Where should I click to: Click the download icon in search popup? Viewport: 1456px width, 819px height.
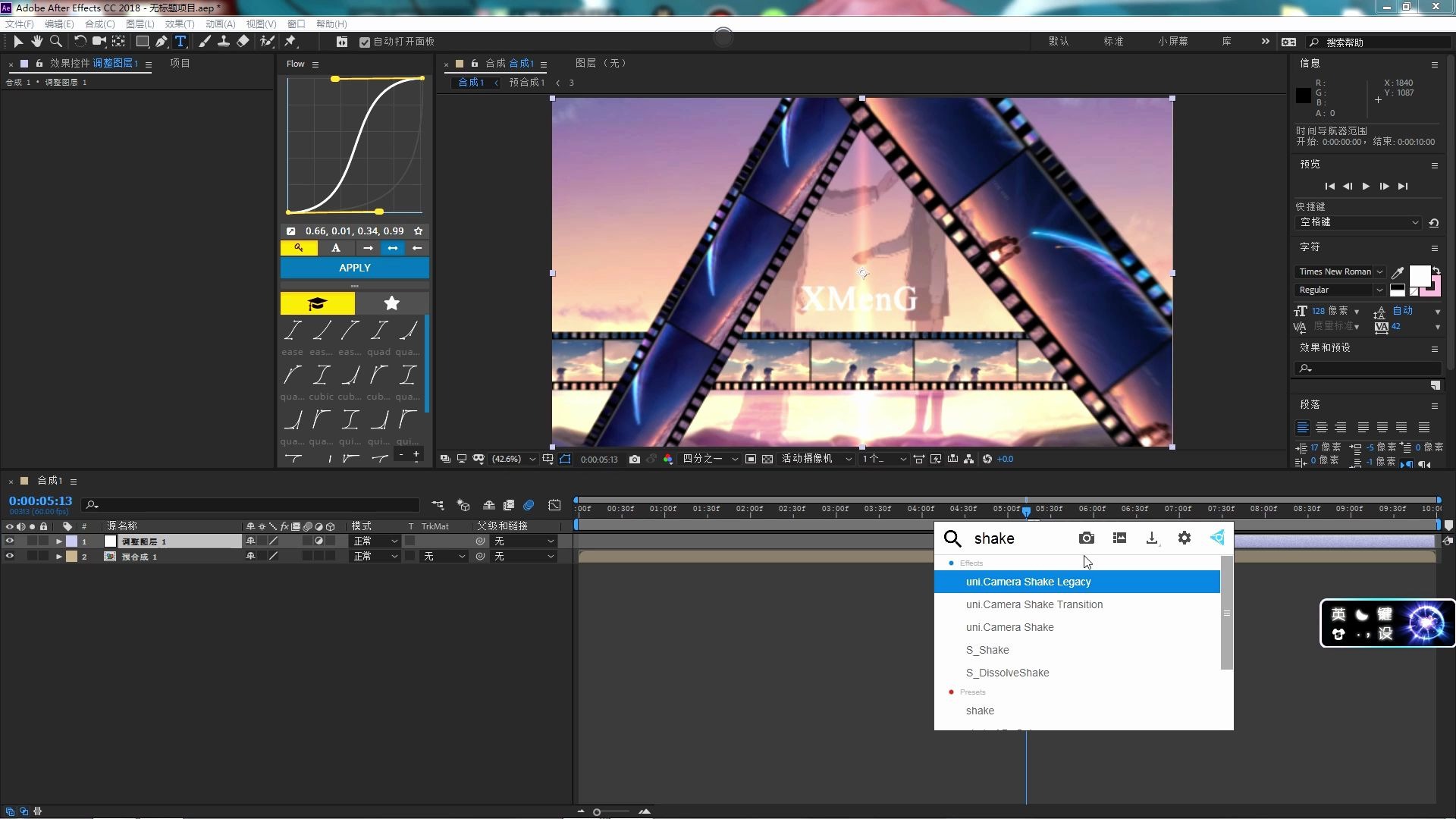click(x=1152, y=538)
